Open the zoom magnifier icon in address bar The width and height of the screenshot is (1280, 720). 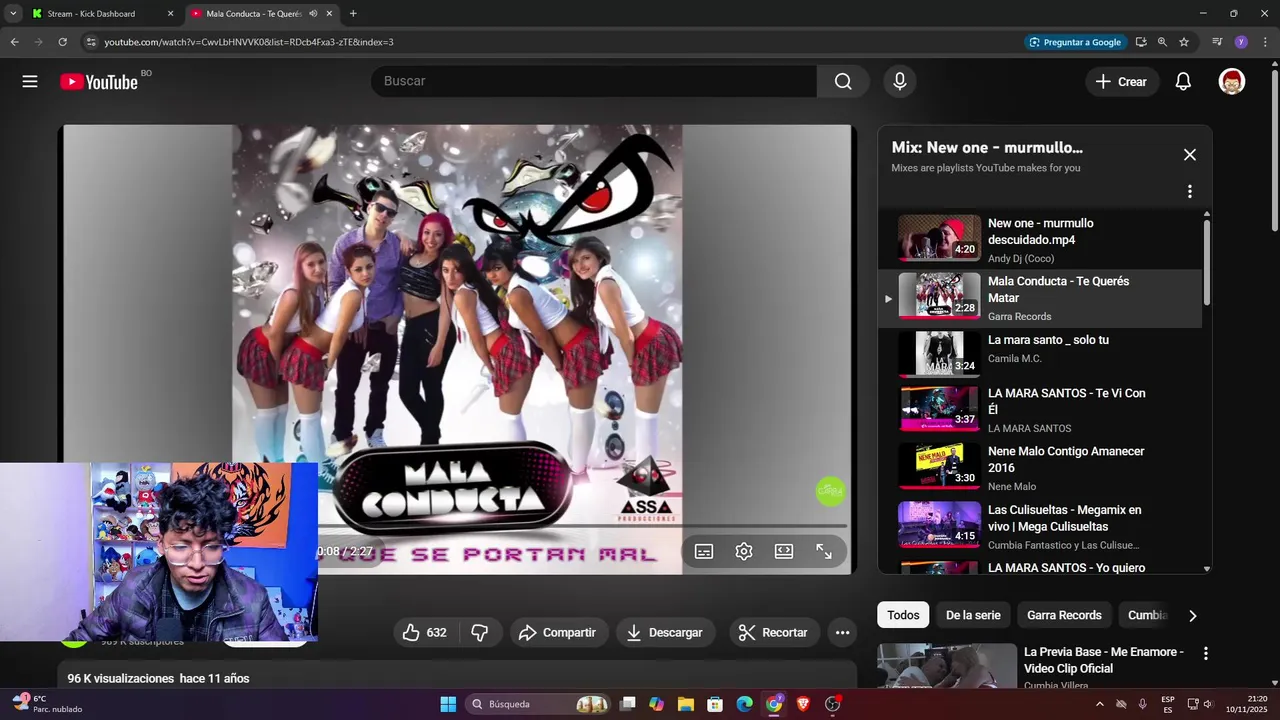pos(1162,42)
